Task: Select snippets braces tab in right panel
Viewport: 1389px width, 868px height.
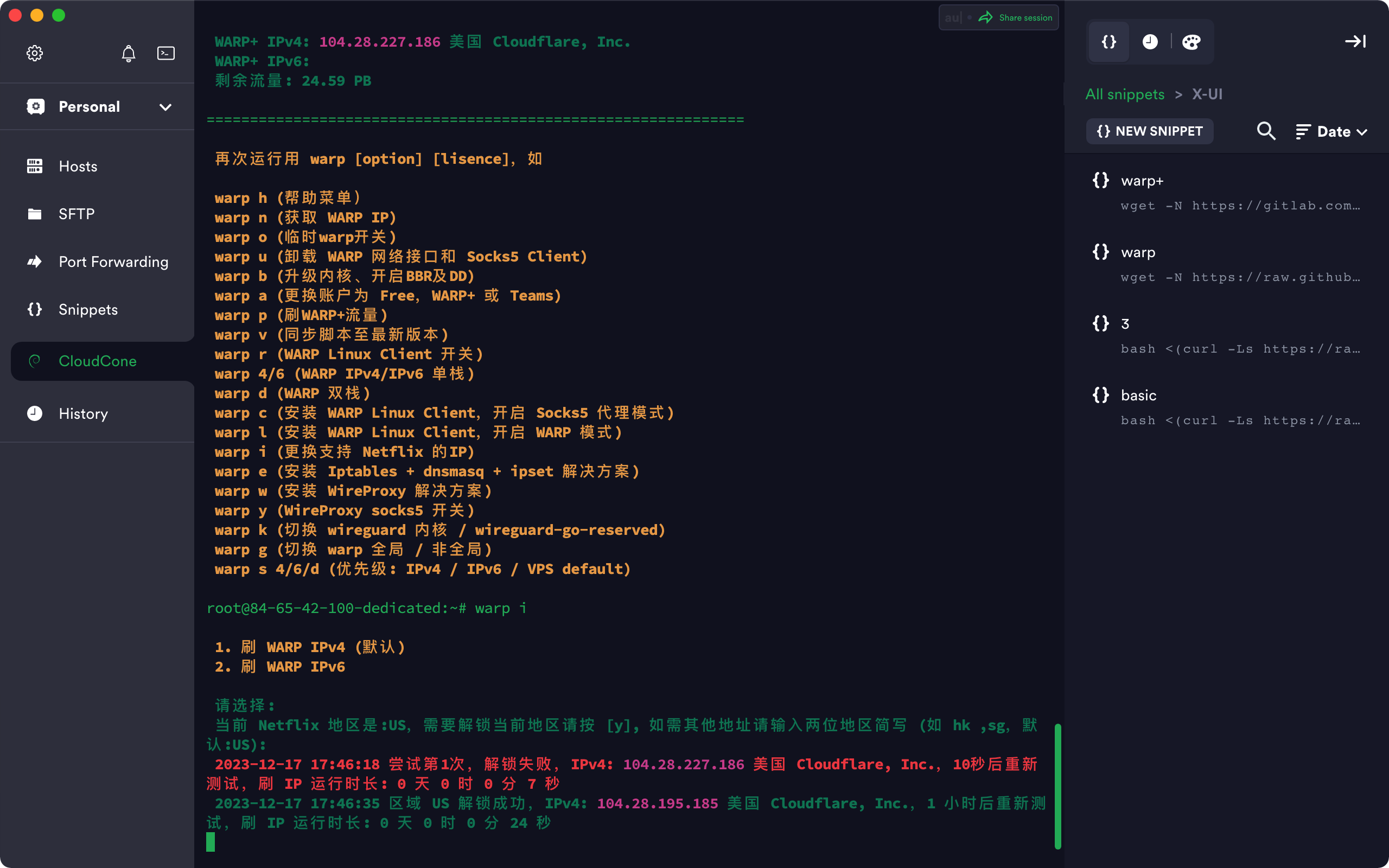Action: [x=1109, y=42]
